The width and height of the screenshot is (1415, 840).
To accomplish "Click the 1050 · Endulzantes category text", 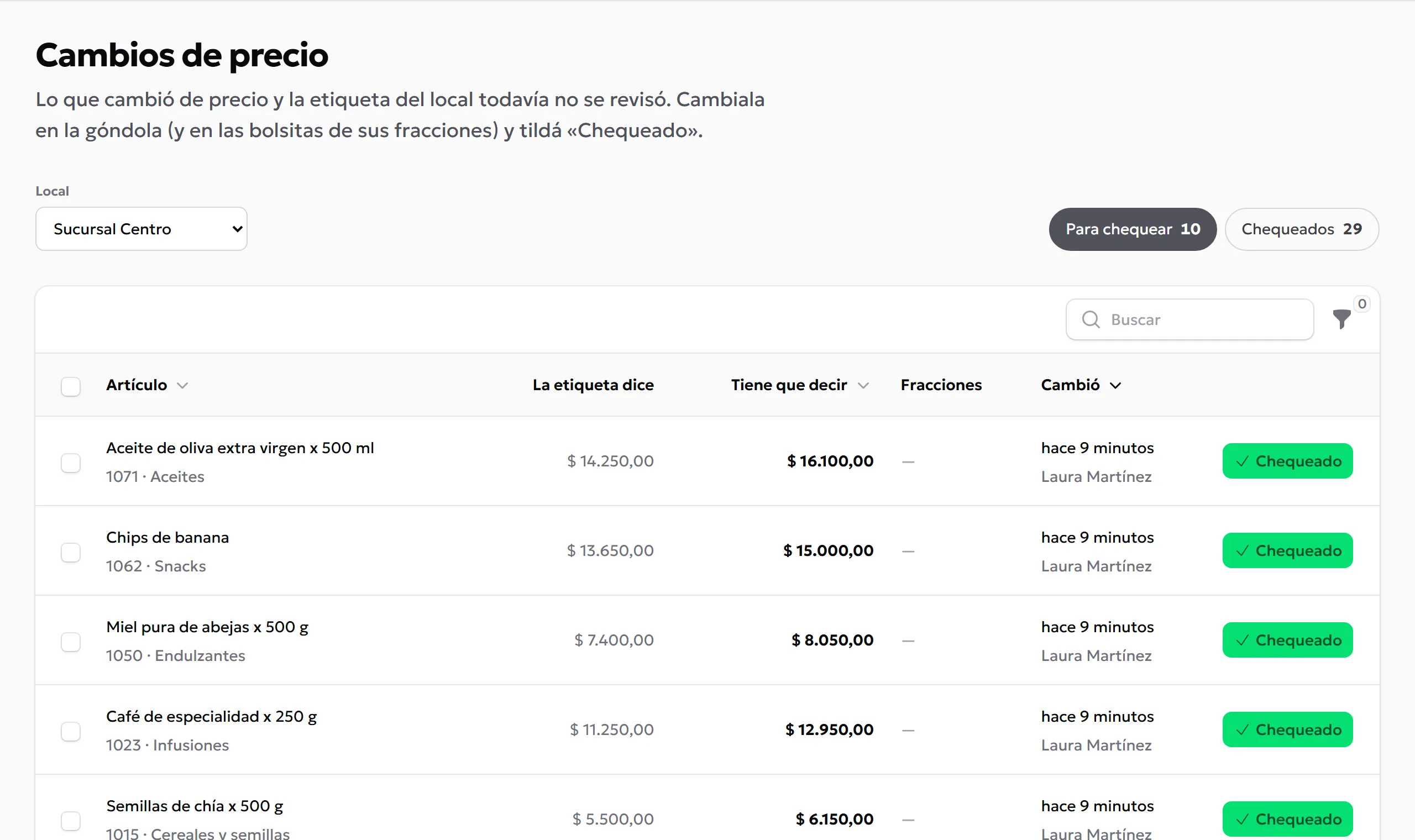I will coord(175,655).
